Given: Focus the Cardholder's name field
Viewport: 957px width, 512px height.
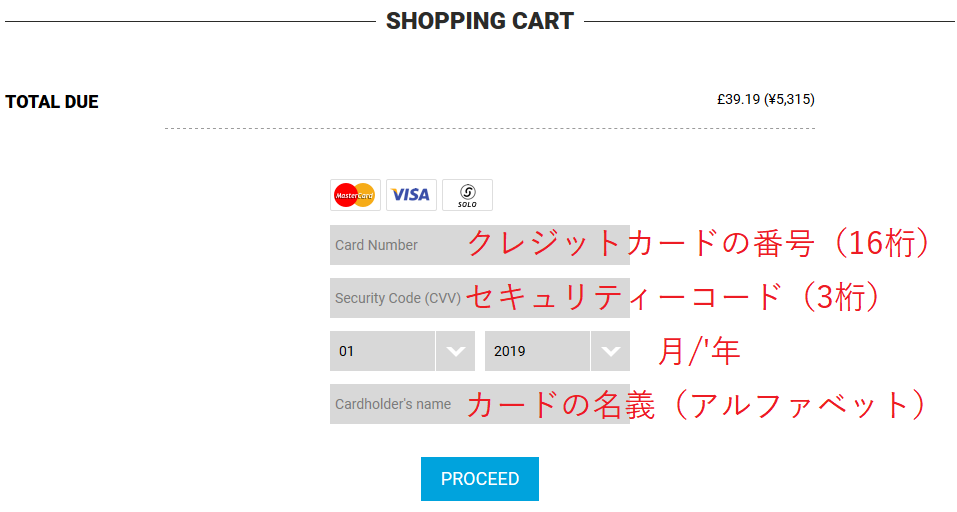Looking at the screenshot, I should pos(480,404).
